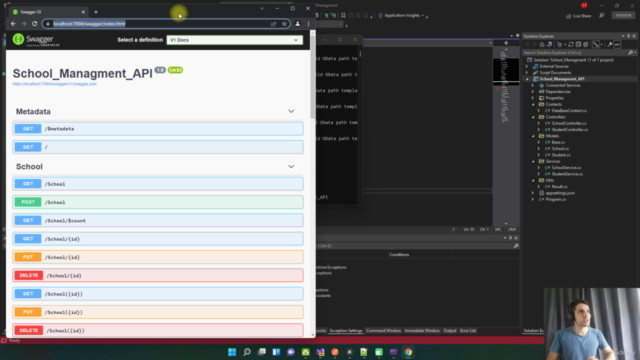The width and height of the screenshot is (640, 360).
Task: Click the Solution Explorer search box
Action: point(576,53)
